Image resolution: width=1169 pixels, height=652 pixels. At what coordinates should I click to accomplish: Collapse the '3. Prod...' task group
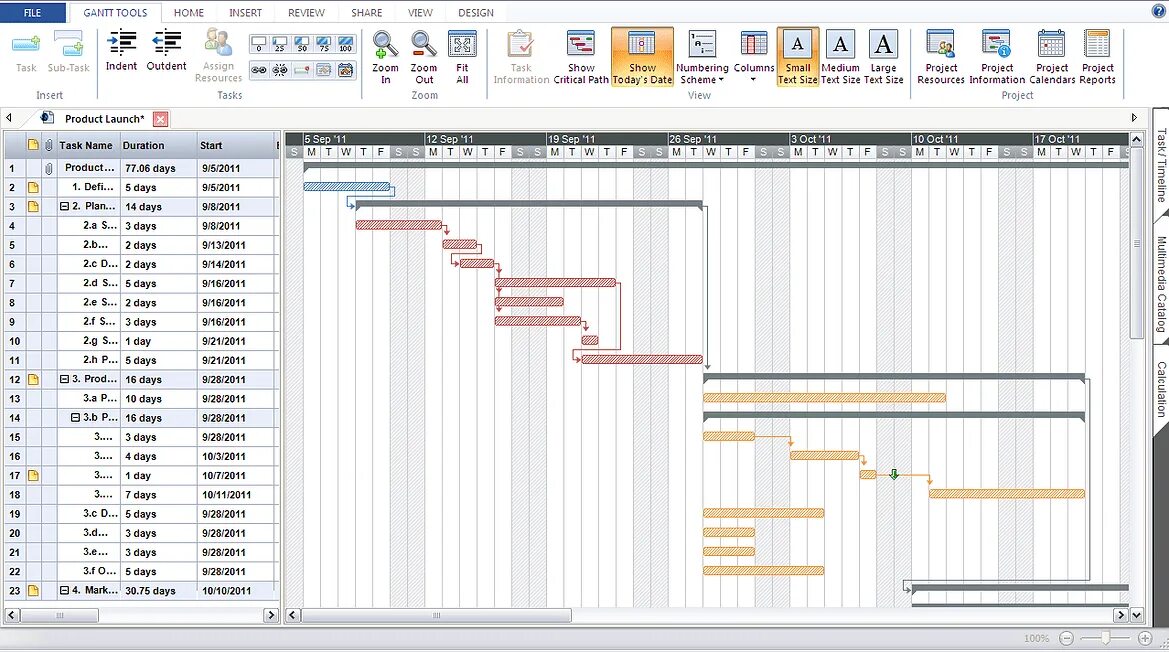(64, 379)
